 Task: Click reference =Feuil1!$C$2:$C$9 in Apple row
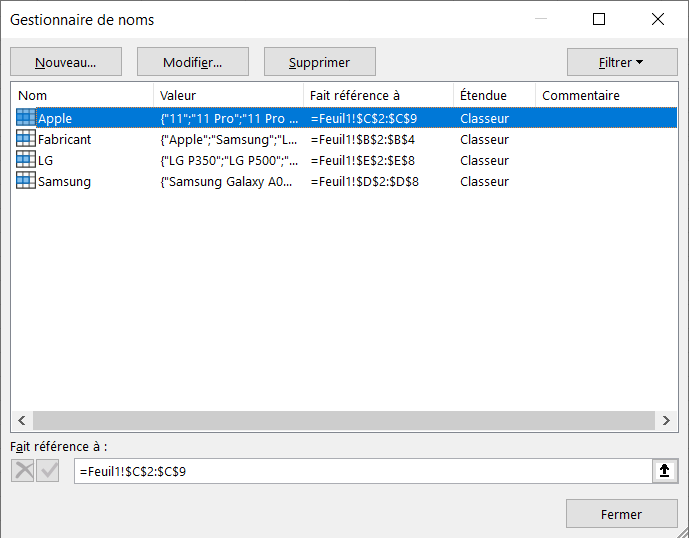click(363, 119)
